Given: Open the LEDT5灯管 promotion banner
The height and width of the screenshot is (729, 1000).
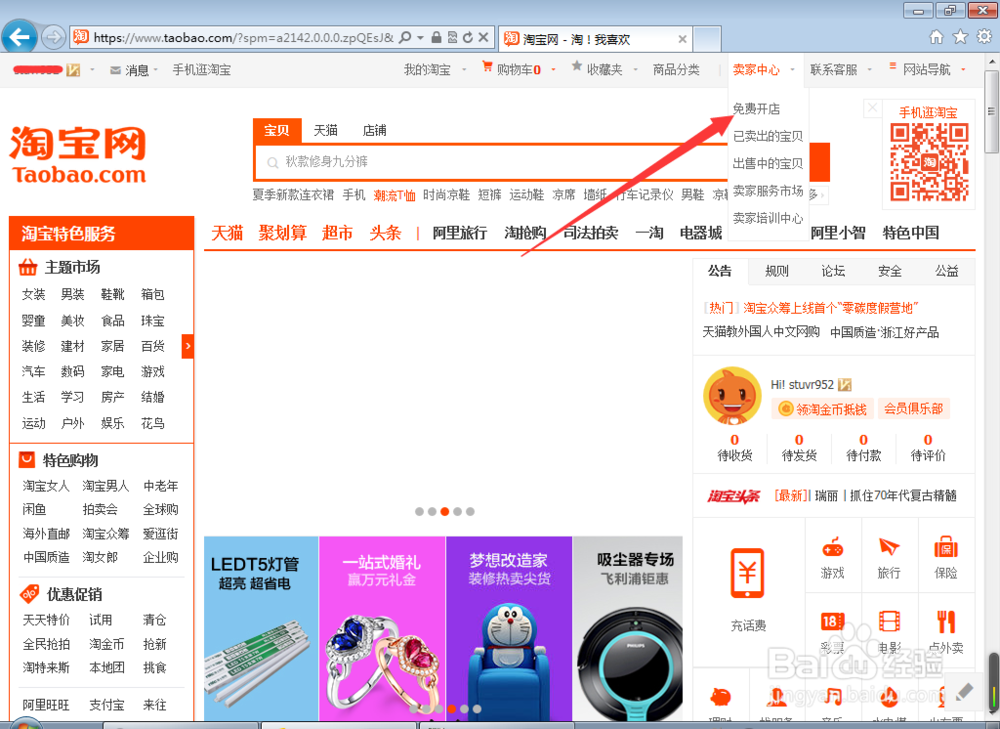Looking at the screenshot, I should coord(261,628).
